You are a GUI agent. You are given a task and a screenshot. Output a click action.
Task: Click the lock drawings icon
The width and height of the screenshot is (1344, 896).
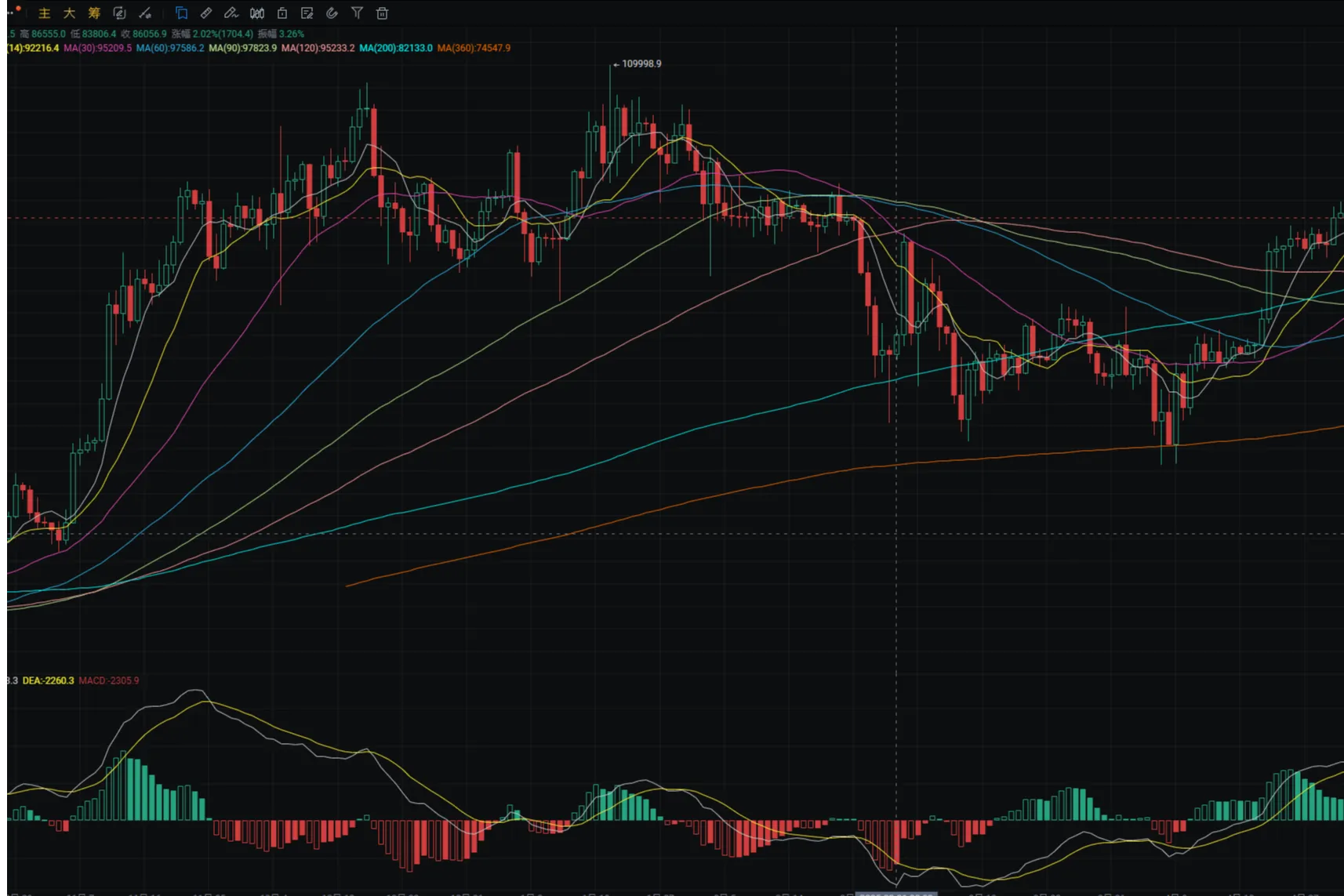click(282, 13)
